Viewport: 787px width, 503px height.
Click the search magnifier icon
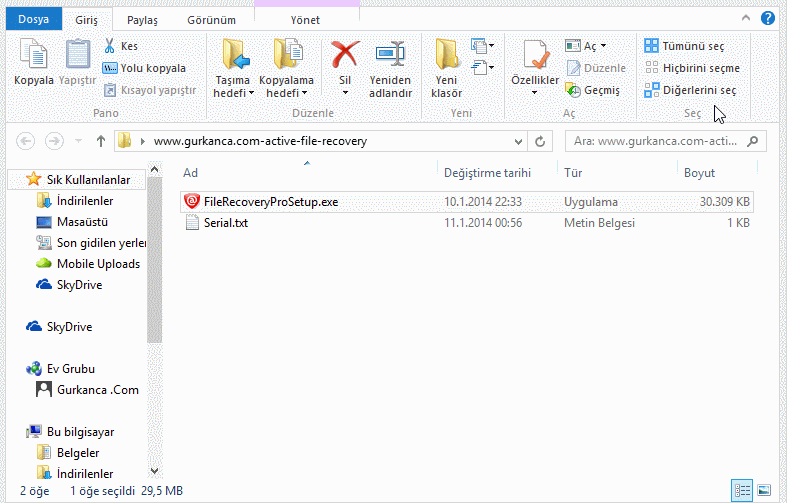[752, 141]
